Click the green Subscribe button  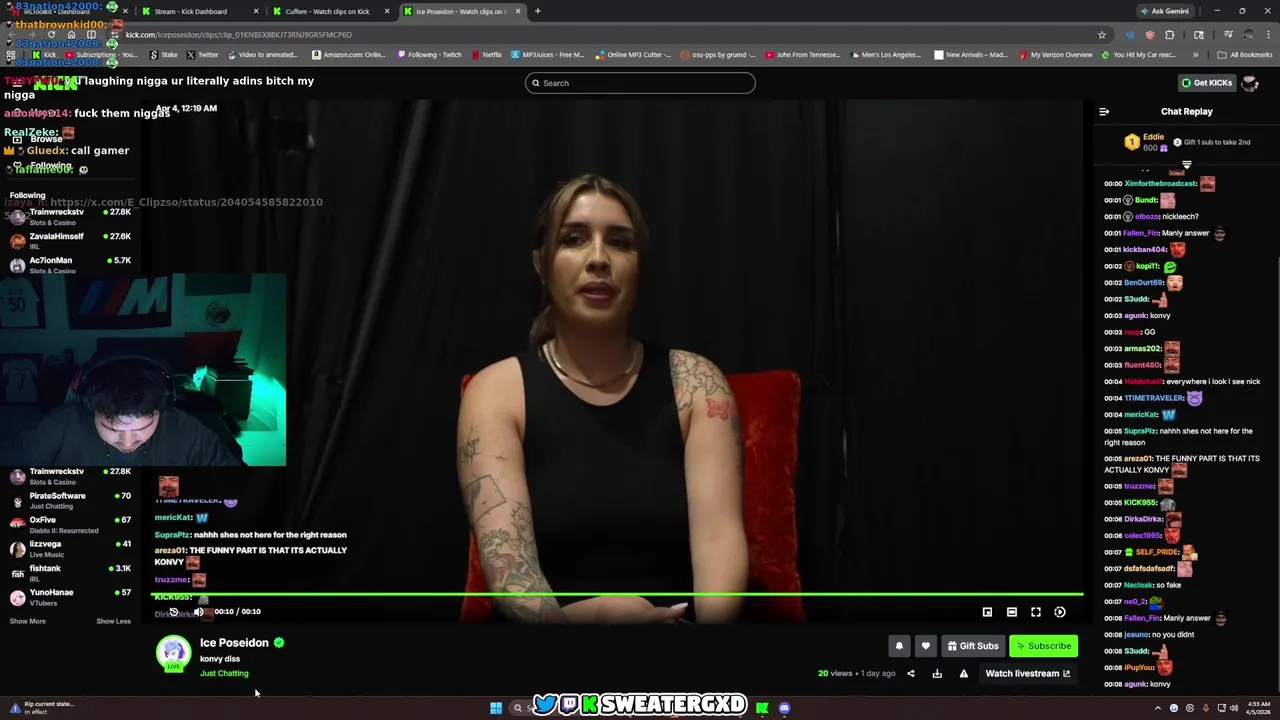click(x=1043, y=646)
